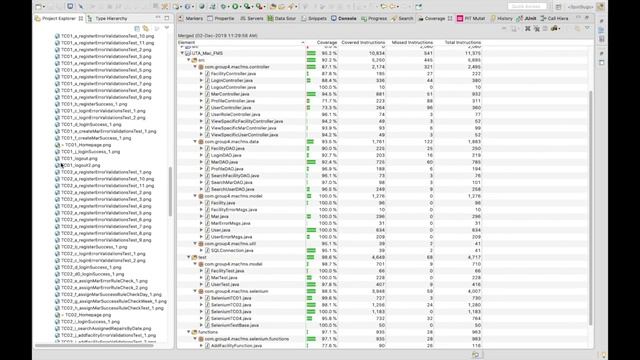640x360 pixels.
Task: Remove all sessions icon in Coverage toolbar
Action: tap(537, 29)
